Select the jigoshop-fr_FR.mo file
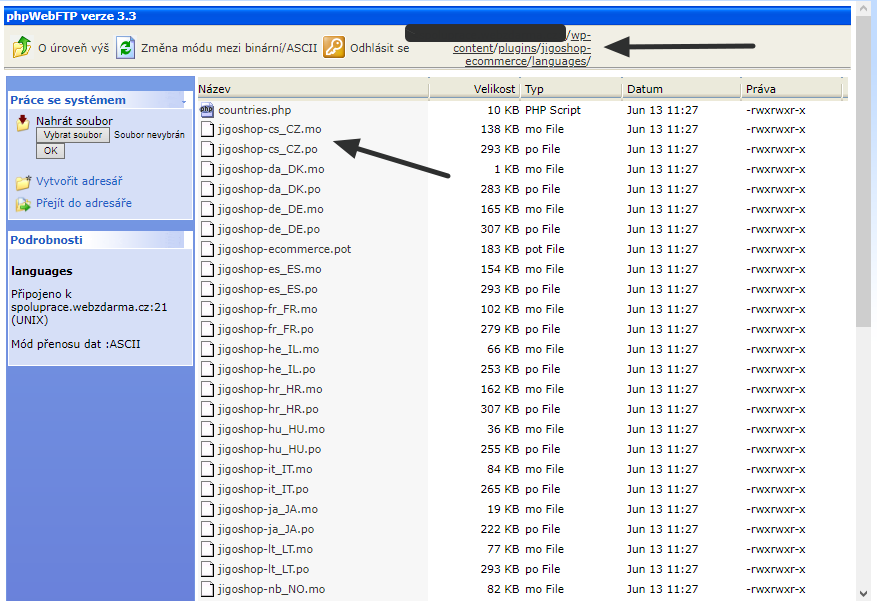 [267, 309]
